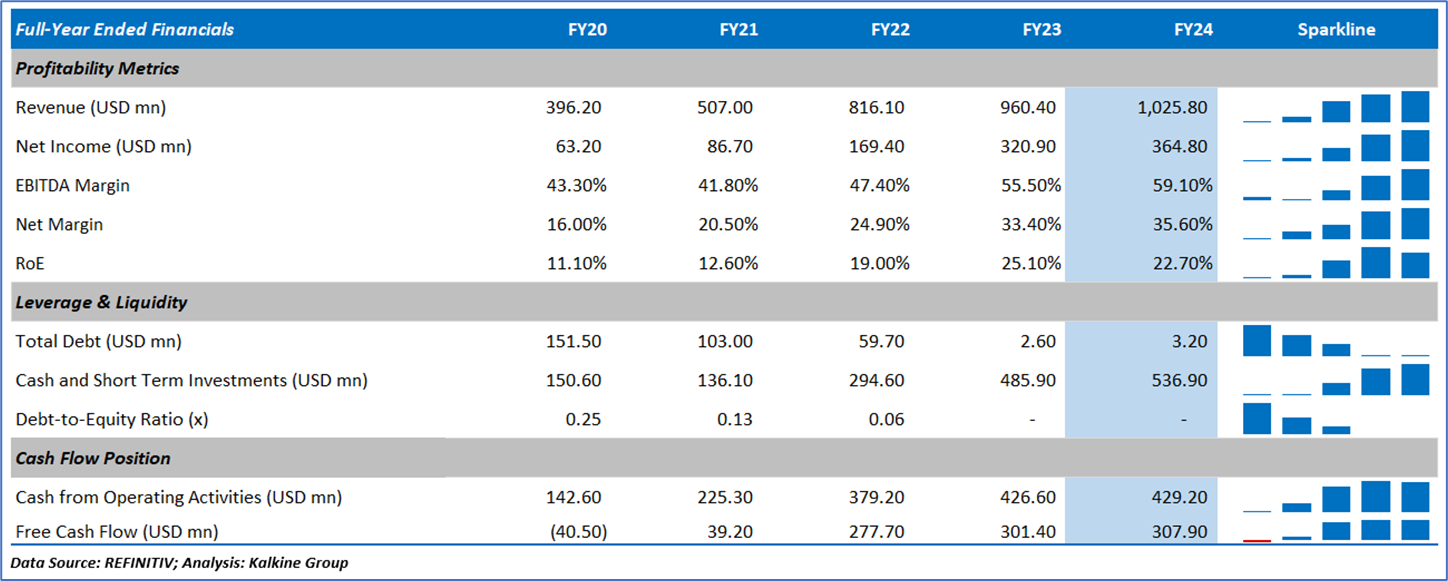Select the EBITDA Margin sparkline

point(1336,185)
